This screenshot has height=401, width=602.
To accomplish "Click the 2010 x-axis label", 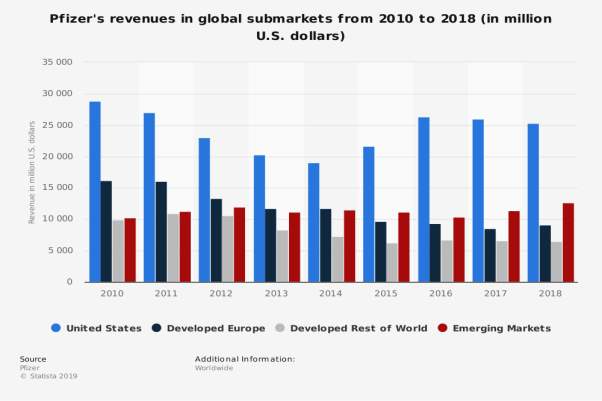I will (112, 293).
